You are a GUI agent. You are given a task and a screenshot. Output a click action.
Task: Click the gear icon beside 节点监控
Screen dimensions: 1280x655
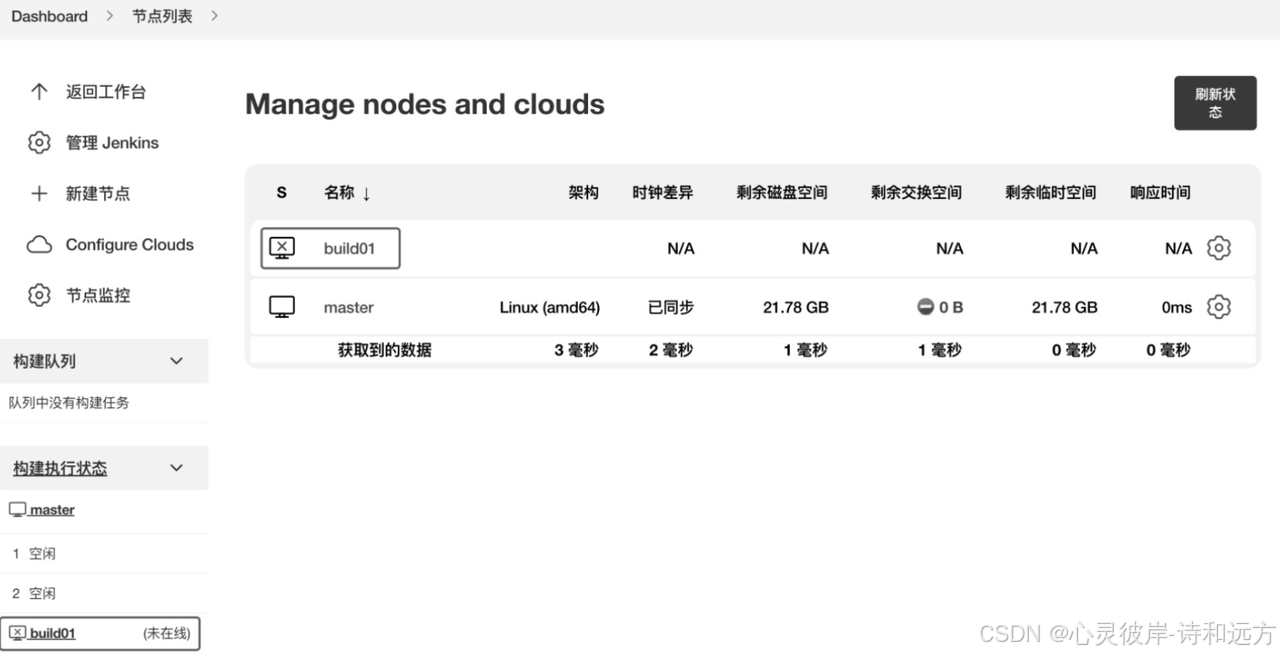tap(39, 296)
